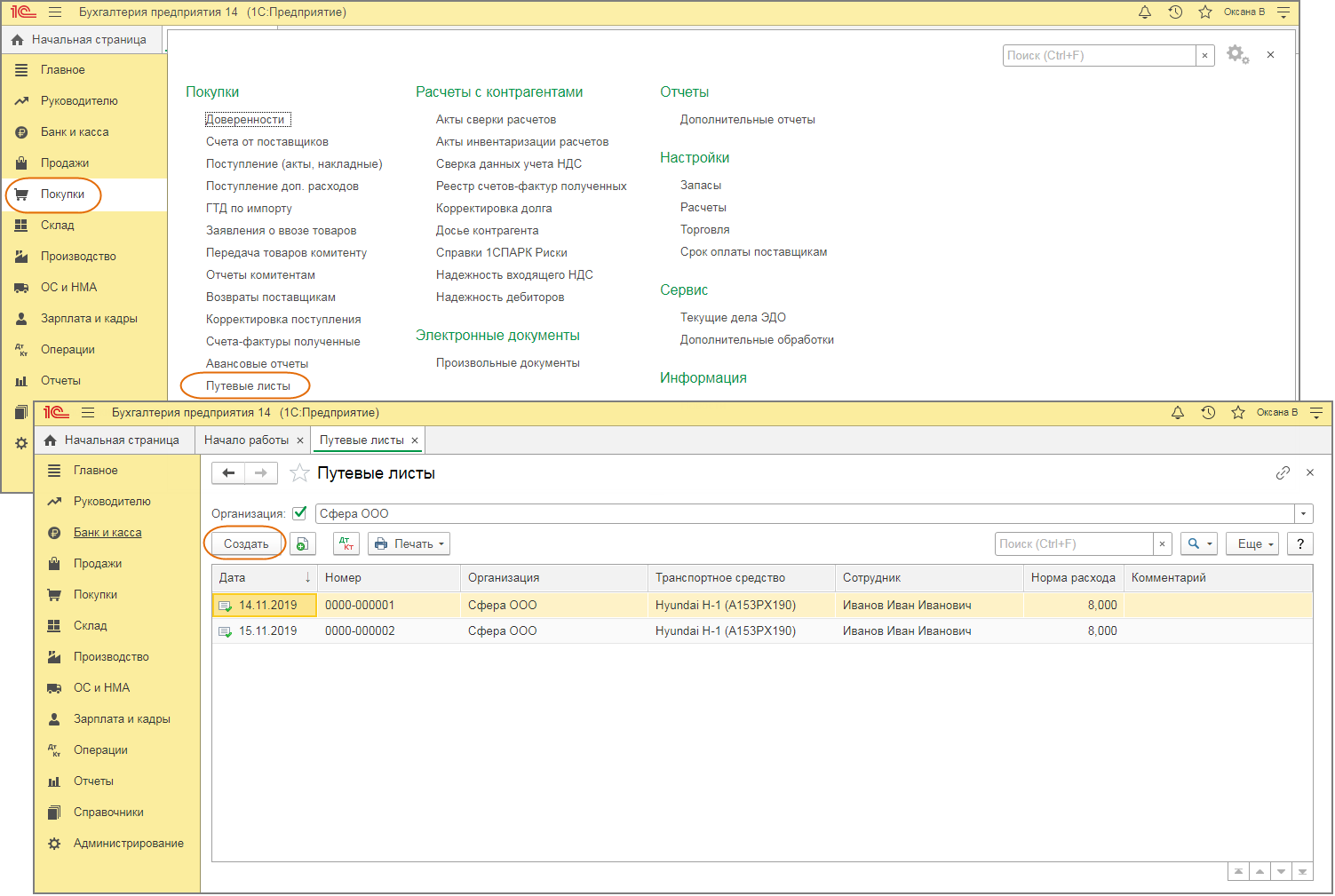Open Справочники section in the sidebar
Image resolution: width=1335 pixels, height=896 pixels.
click(x=108, y=813)
